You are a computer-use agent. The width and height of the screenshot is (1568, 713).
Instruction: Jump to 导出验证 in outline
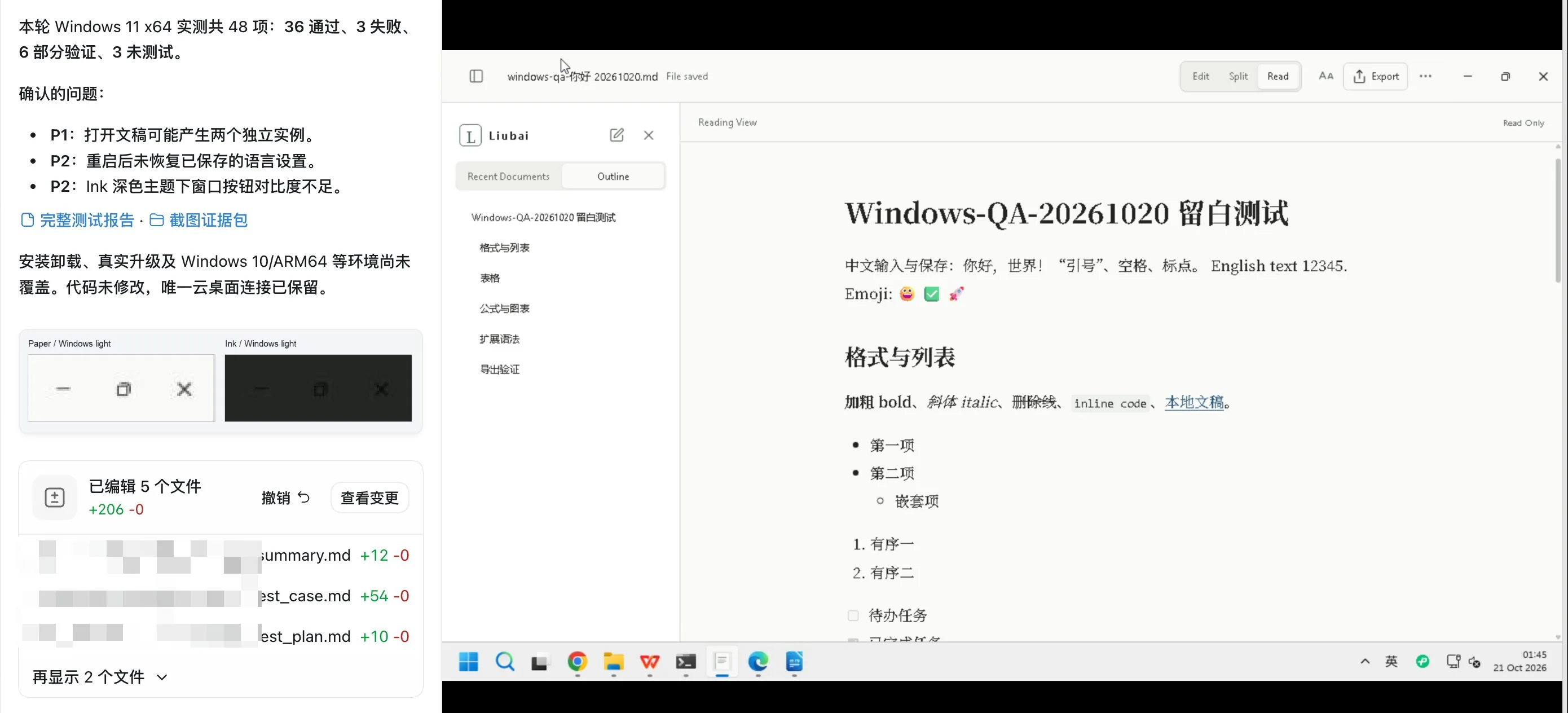click(x=499, y=369)
